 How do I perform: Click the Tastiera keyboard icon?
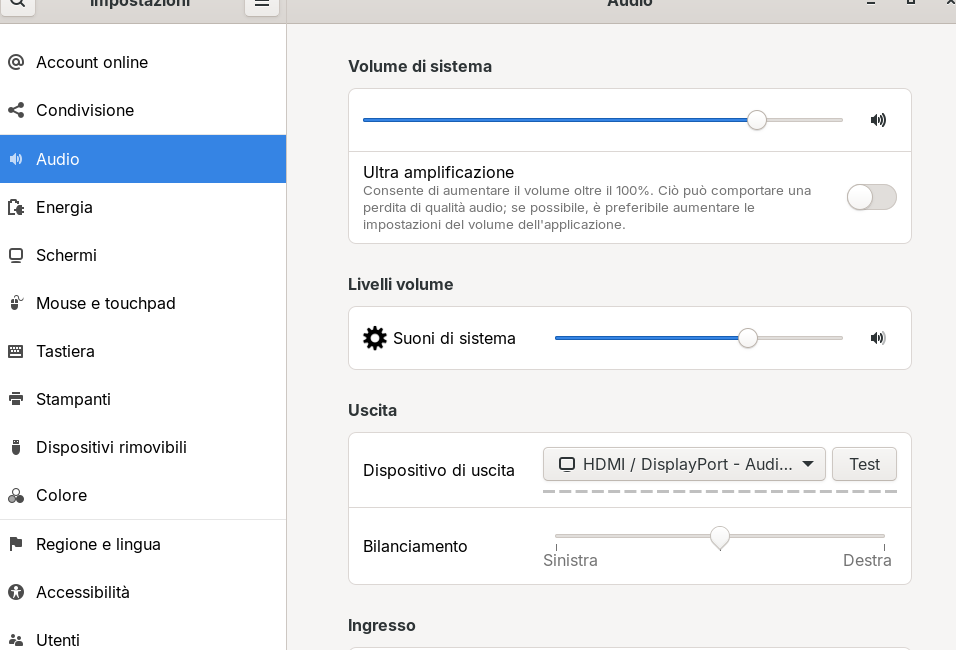16,351
